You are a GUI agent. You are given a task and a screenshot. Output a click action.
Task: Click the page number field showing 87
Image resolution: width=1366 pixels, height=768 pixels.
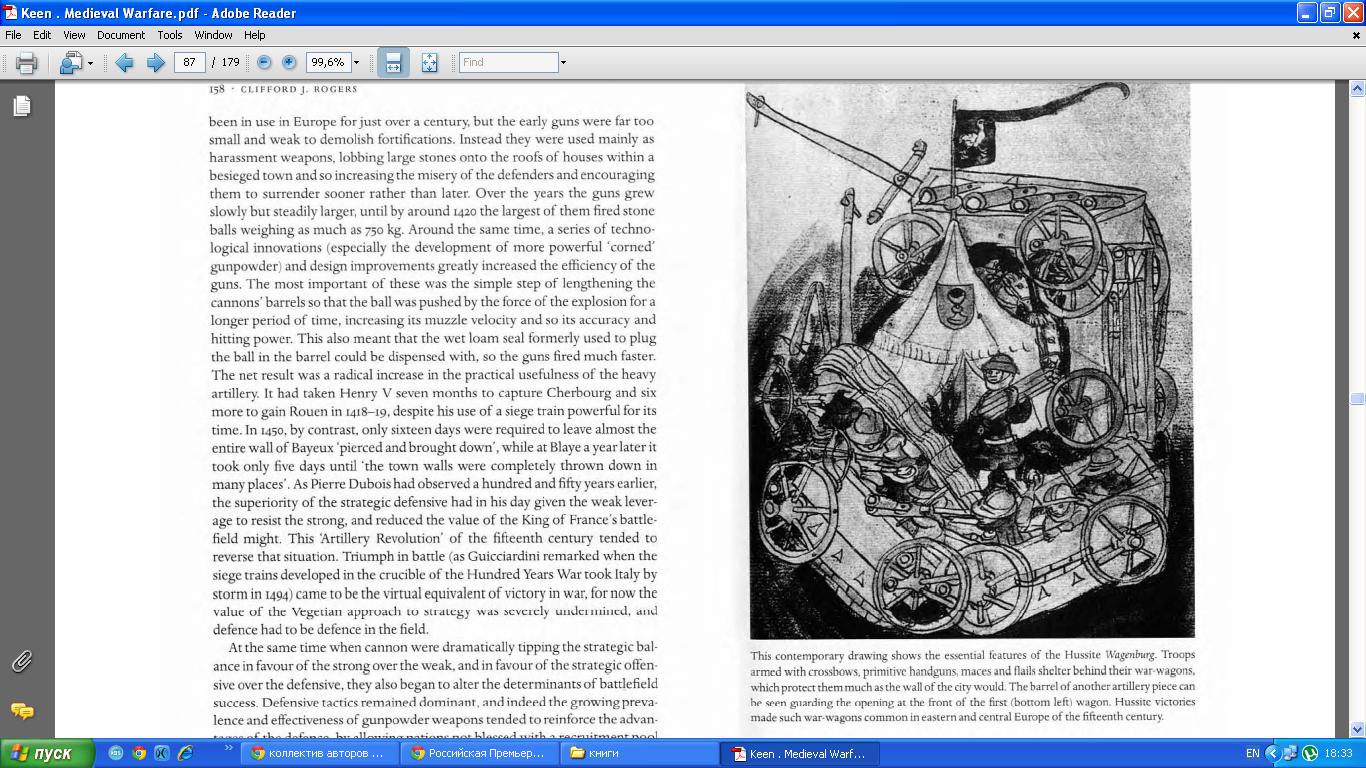coord(189,62)
